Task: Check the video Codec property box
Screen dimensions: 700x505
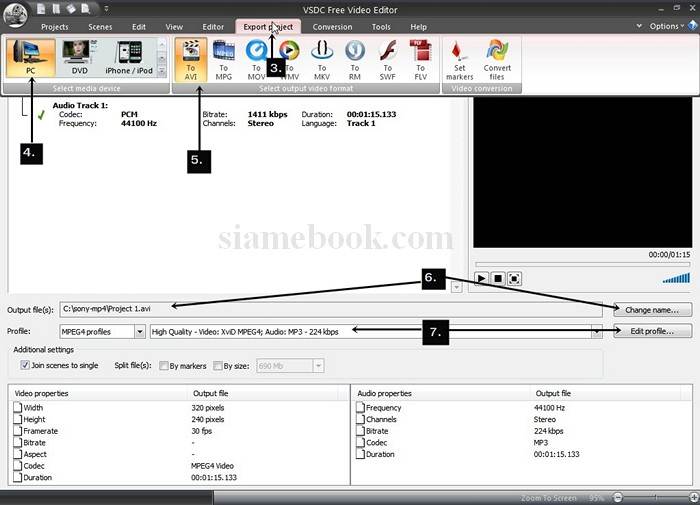Action: tap(17, 465)
